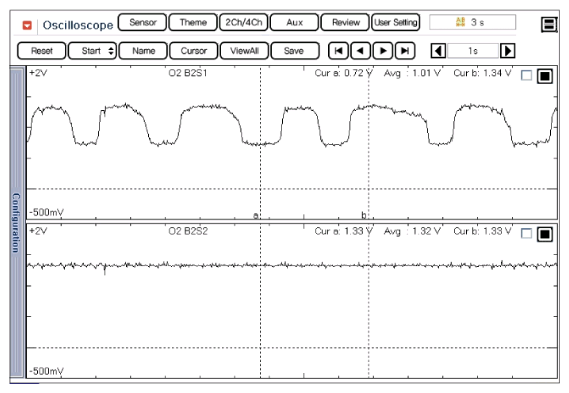The width and height of the screenshot is (569, 393).
Task: Open the Sensor menu
Action: 143,22
